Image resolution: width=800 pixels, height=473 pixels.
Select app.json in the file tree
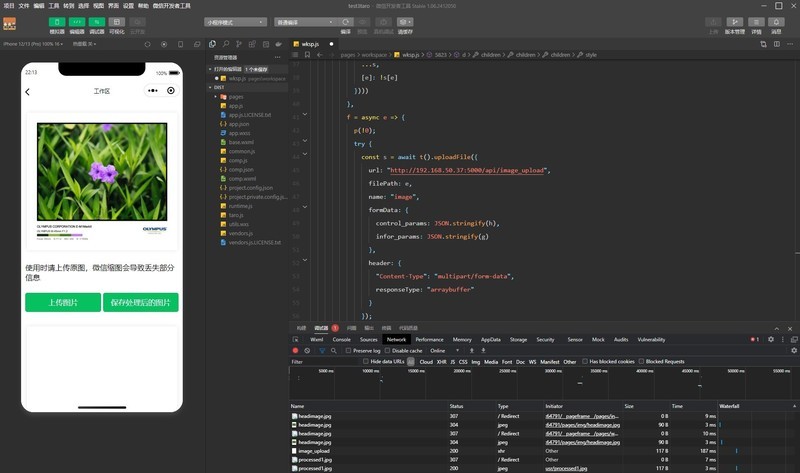[x=239, y=124]
